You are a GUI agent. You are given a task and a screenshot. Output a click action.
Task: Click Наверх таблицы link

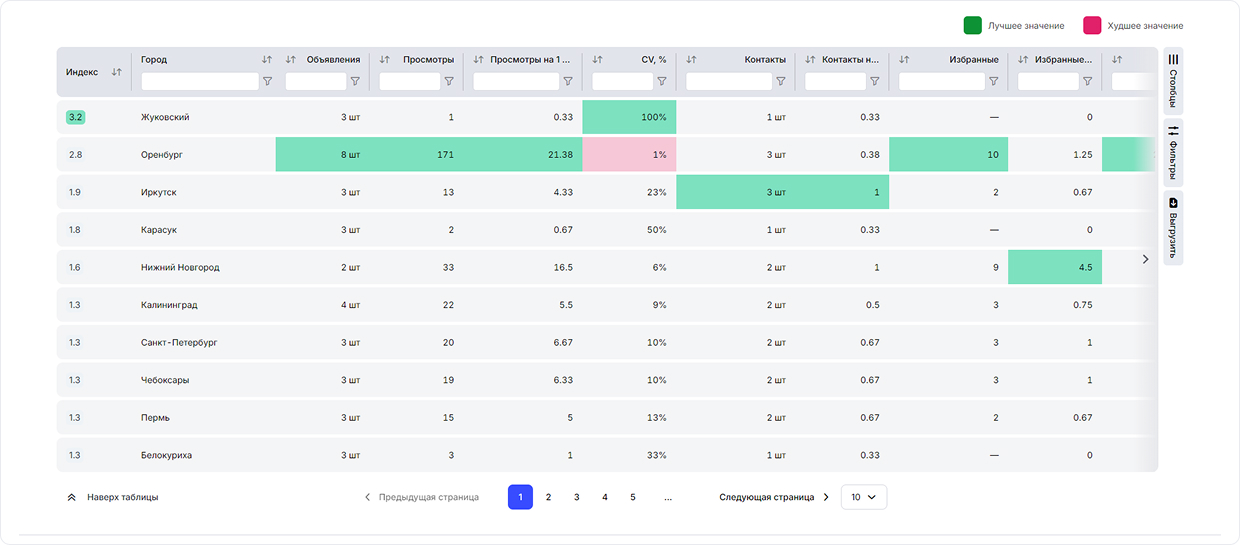[112, 497]
